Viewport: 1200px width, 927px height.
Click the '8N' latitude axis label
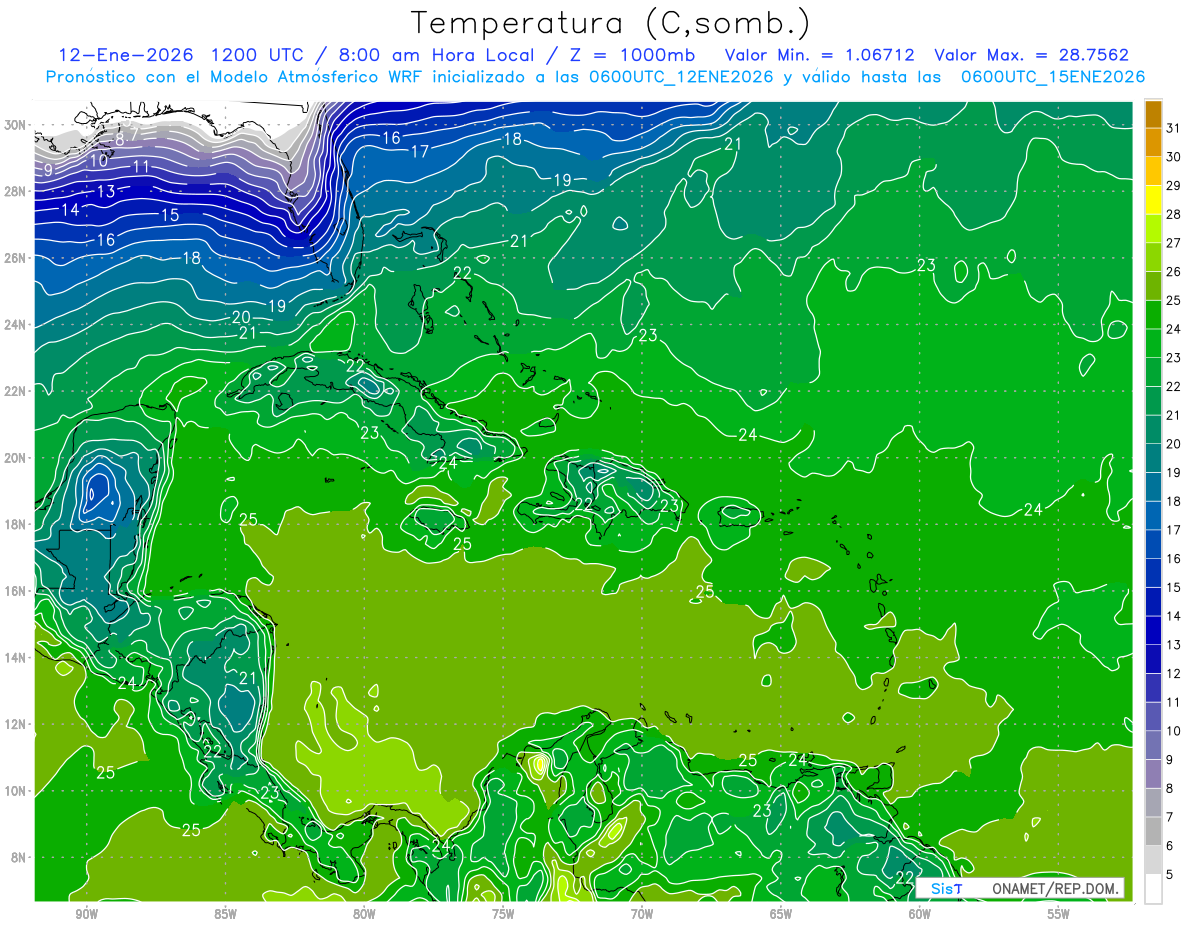[x=18, y=857]
